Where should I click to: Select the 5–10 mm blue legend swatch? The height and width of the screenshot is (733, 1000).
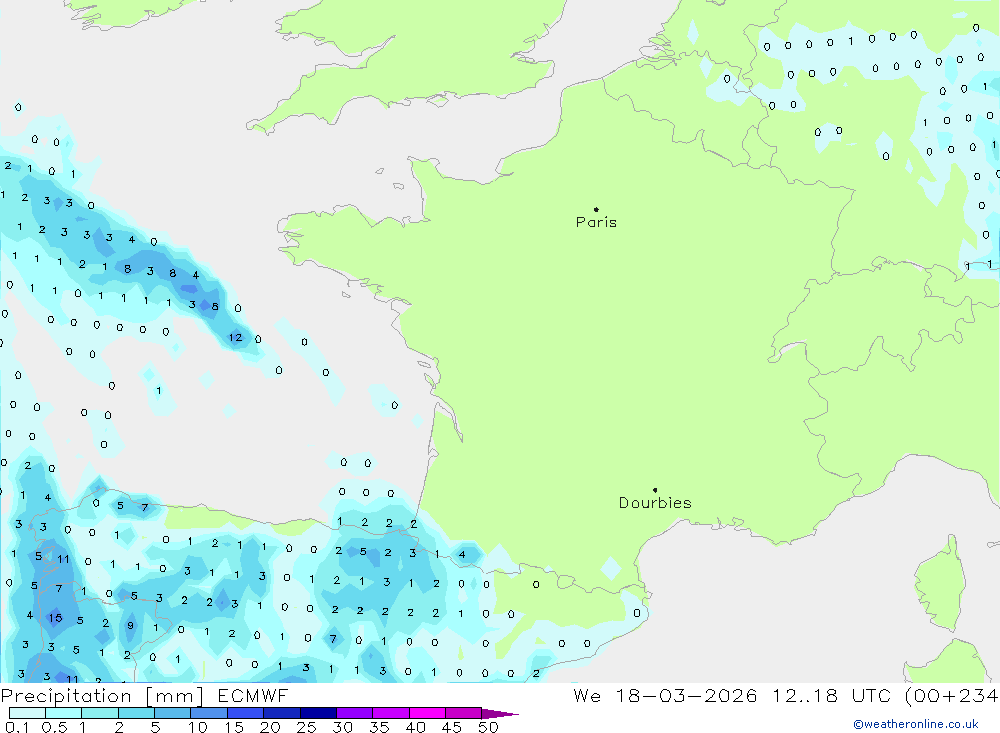coord(172,713)
